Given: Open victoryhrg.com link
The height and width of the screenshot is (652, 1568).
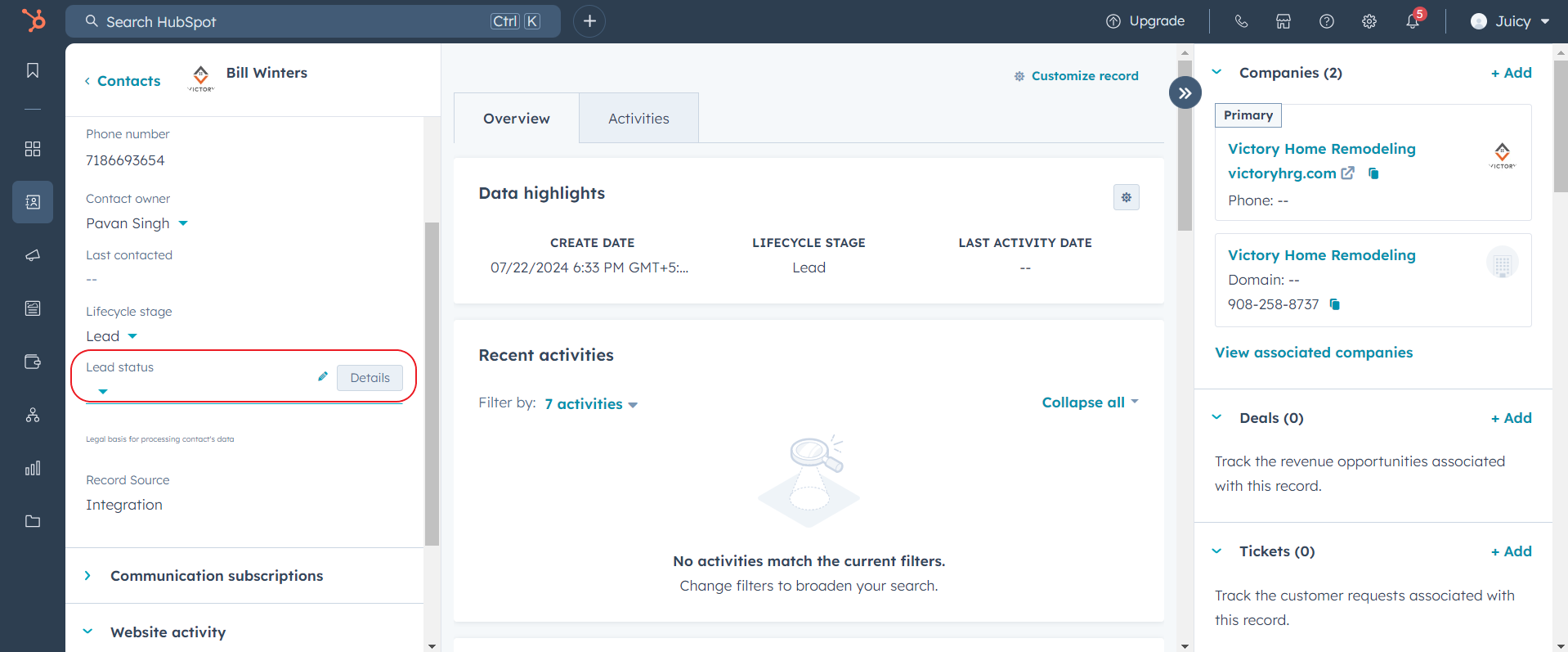Looking at the screenshot, I should tap(1282, 173).
